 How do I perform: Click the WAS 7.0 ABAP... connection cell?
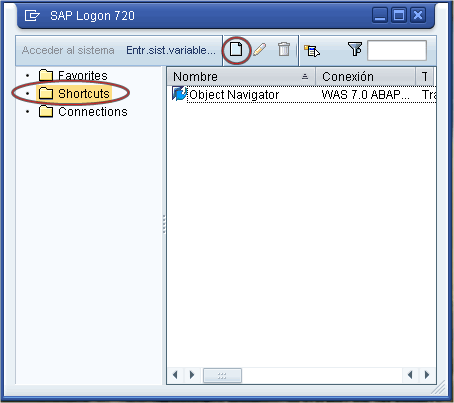coord(365,95)
